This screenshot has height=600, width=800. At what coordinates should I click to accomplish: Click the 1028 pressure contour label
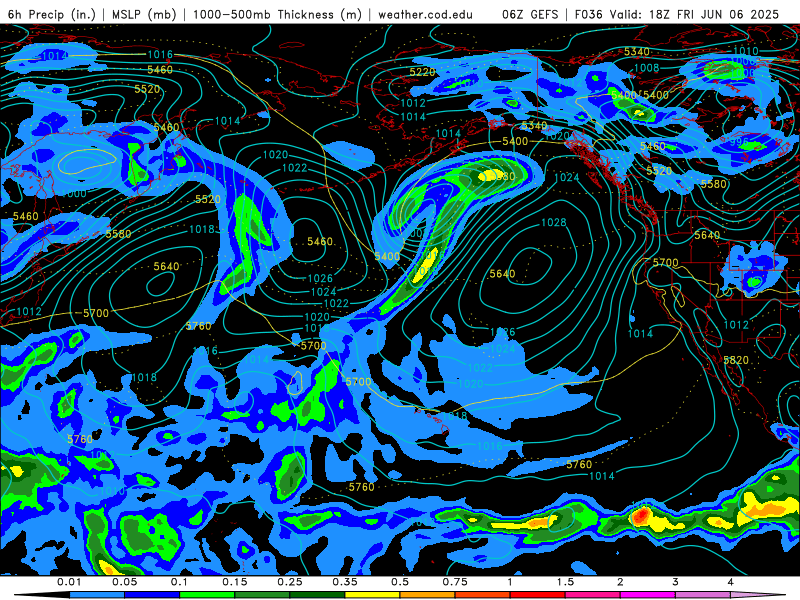(x=554, y=222)
